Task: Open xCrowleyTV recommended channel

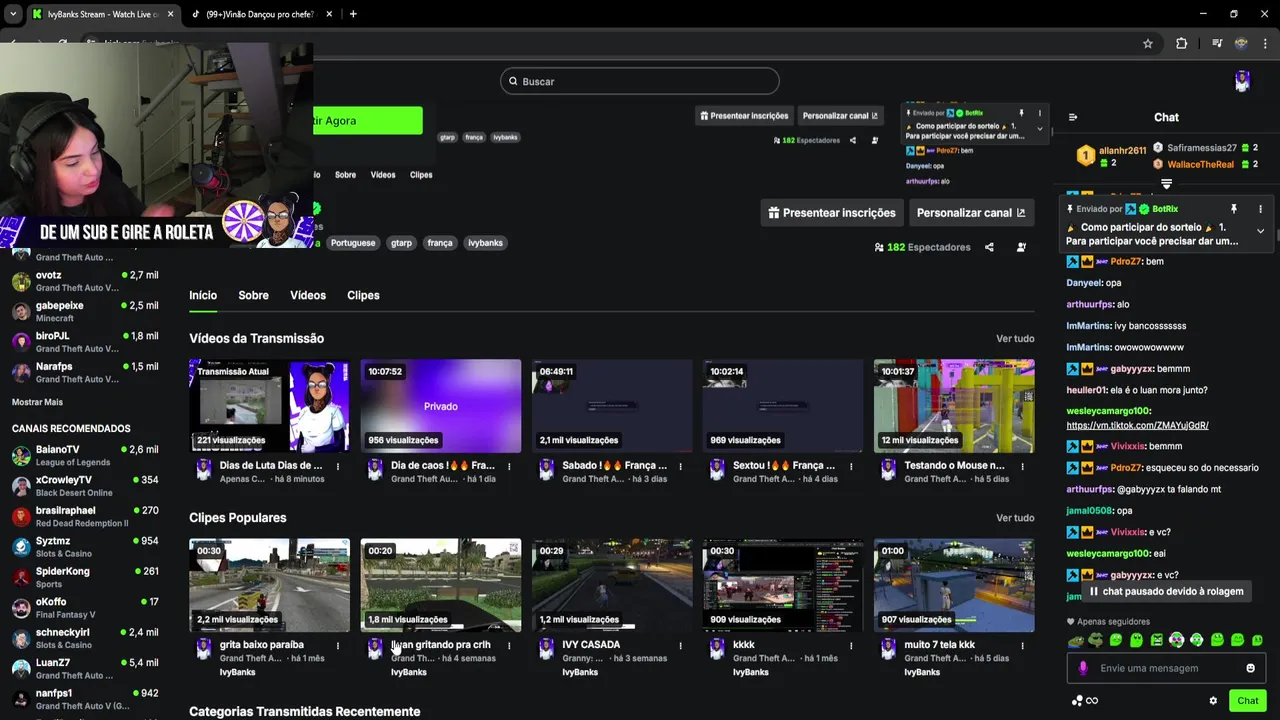Action: pyautogui.click(x=85, y=486)
